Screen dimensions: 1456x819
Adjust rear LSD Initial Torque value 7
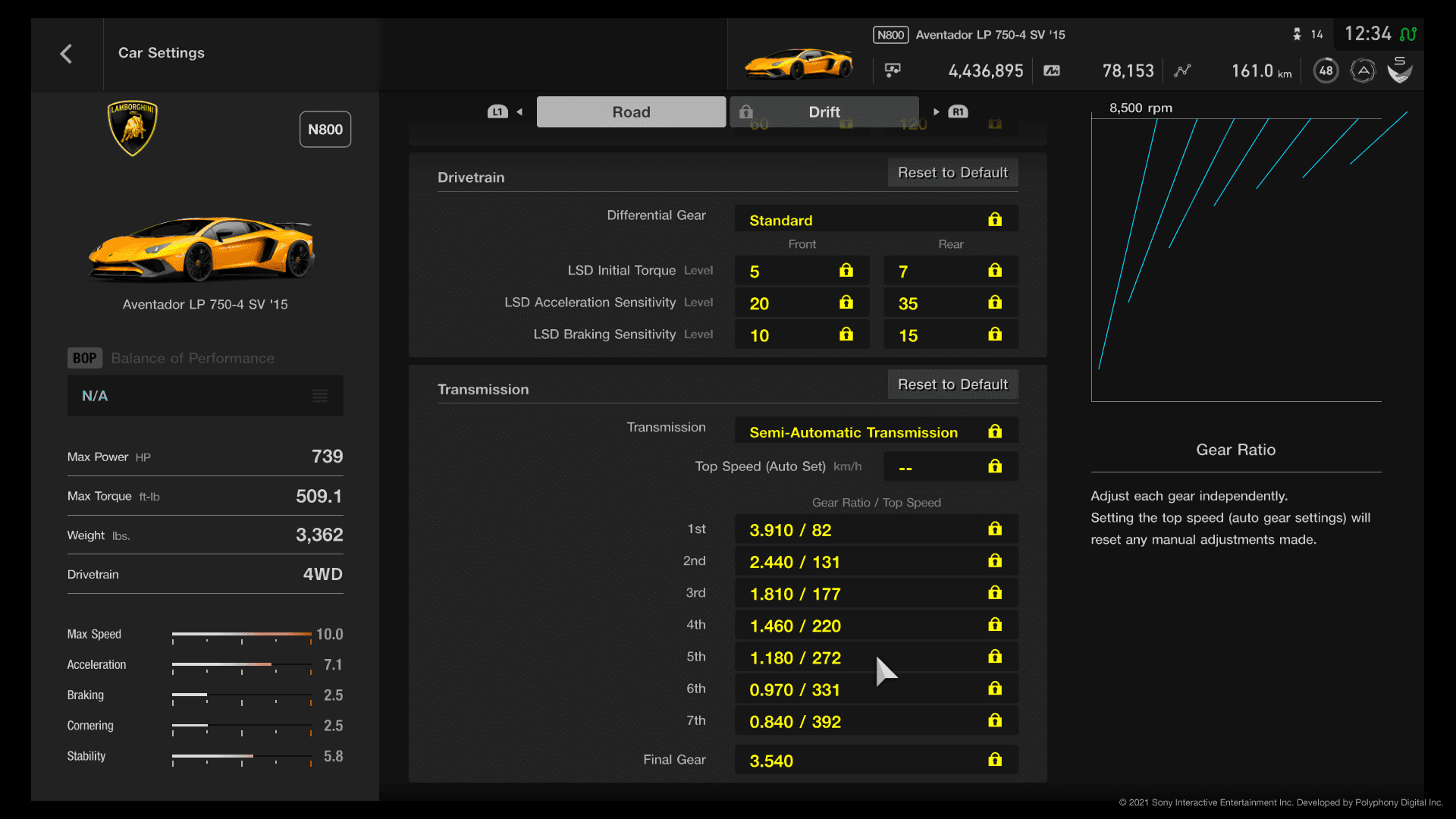coord(950,271)
